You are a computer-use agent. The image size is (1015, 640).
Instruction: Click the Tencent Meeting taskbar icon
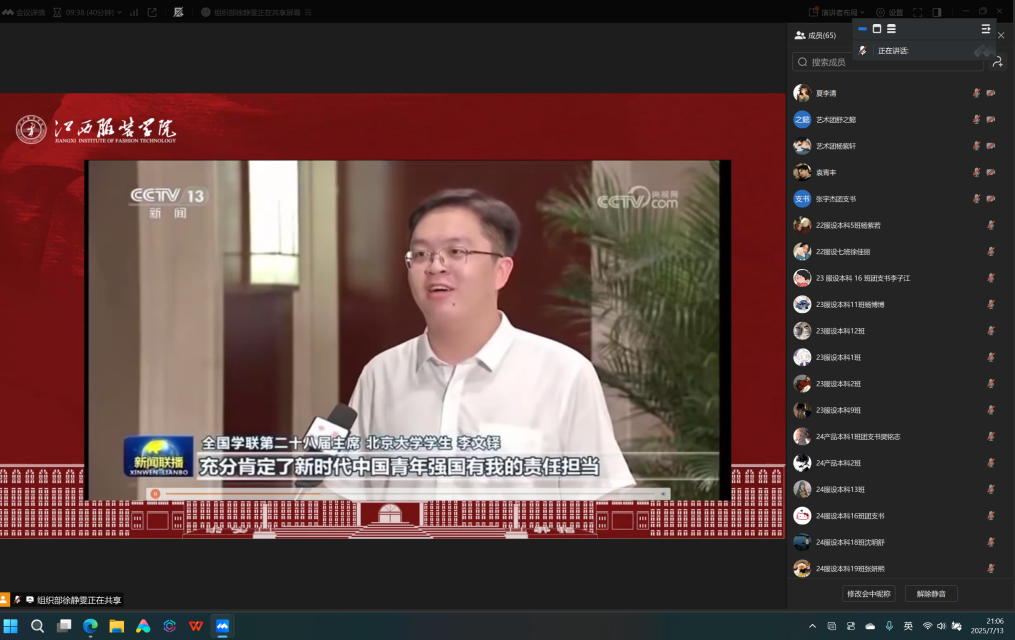pos(222,626)
